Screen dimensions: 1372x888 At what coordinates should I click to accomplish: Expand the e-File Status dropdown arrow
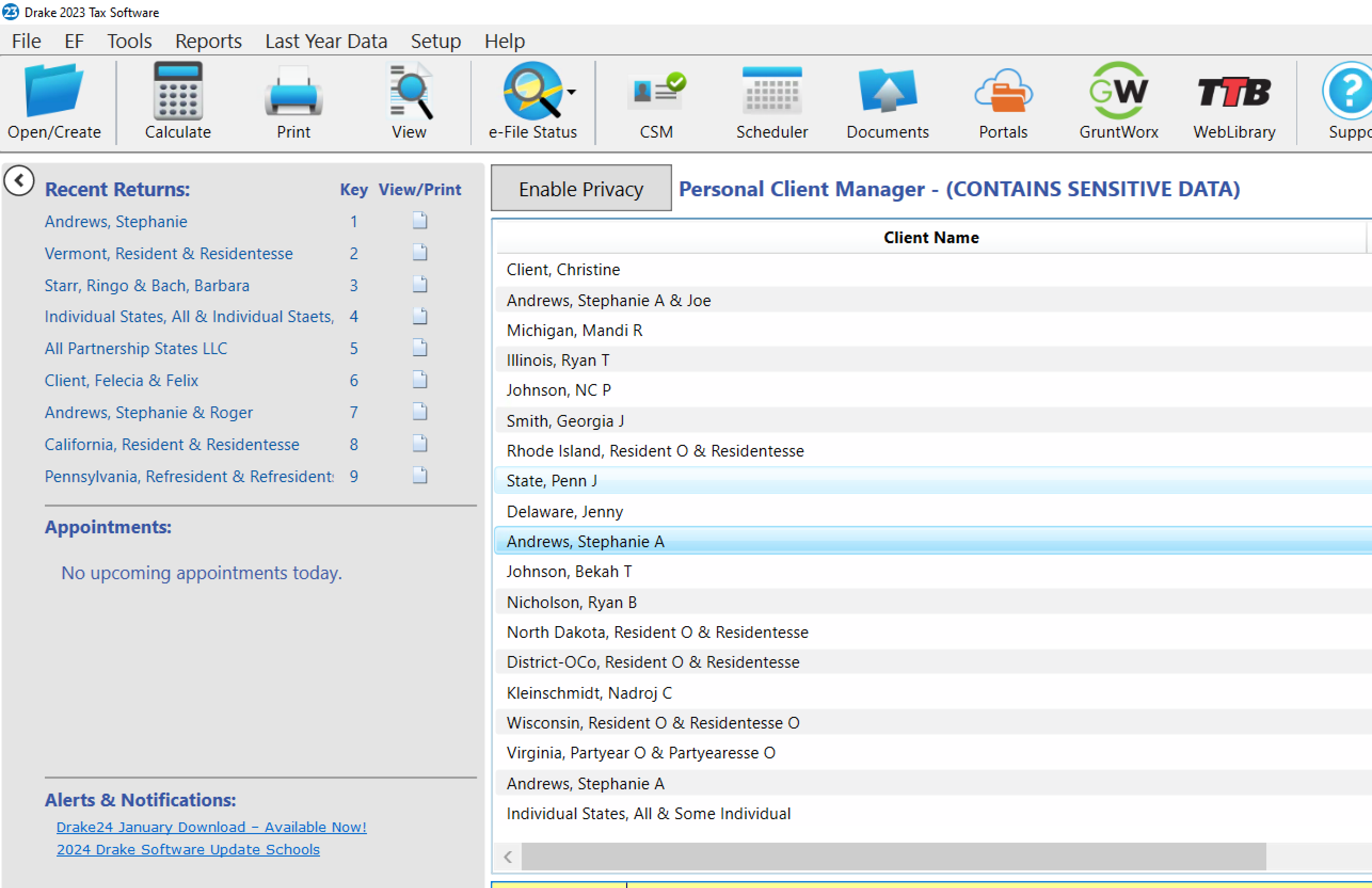[571, 92]
